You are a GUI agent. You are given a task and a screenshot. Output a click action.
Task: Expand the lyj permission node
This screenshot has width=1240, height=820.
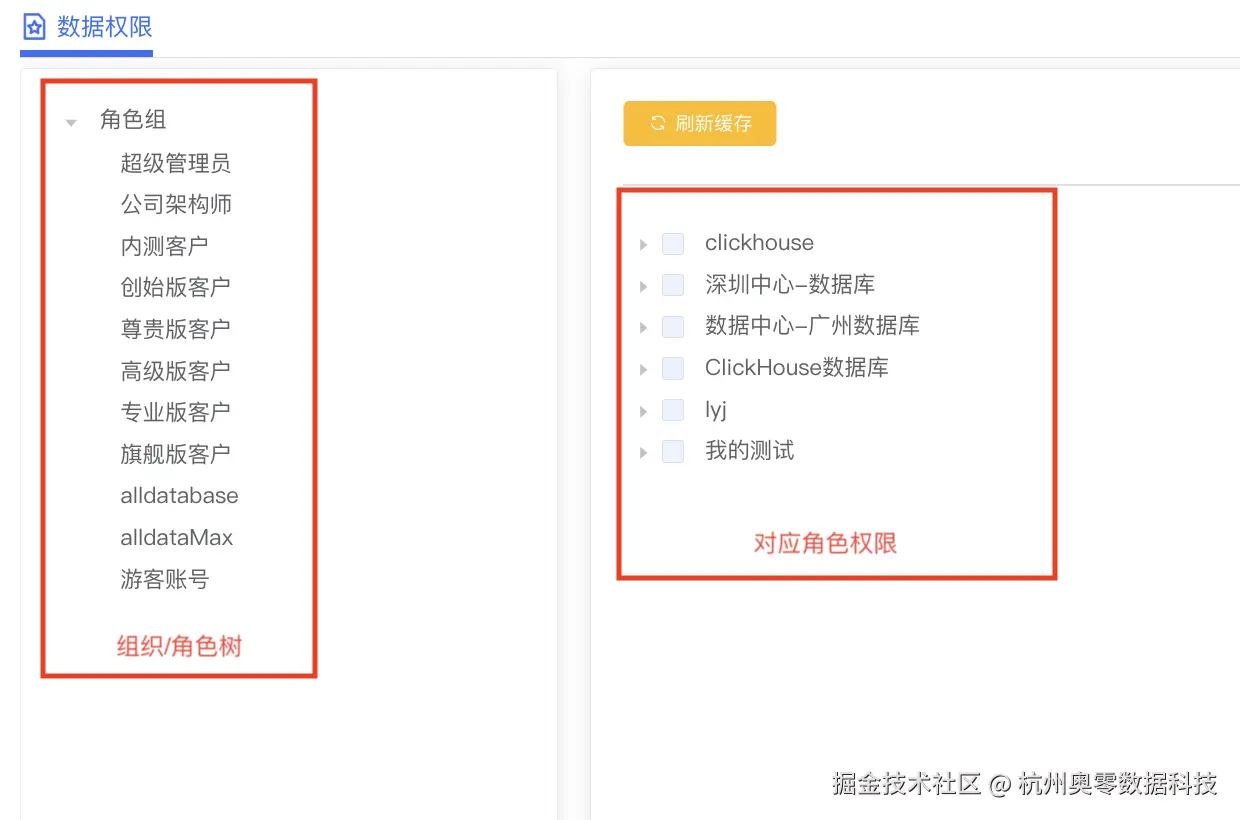(643, 410)
